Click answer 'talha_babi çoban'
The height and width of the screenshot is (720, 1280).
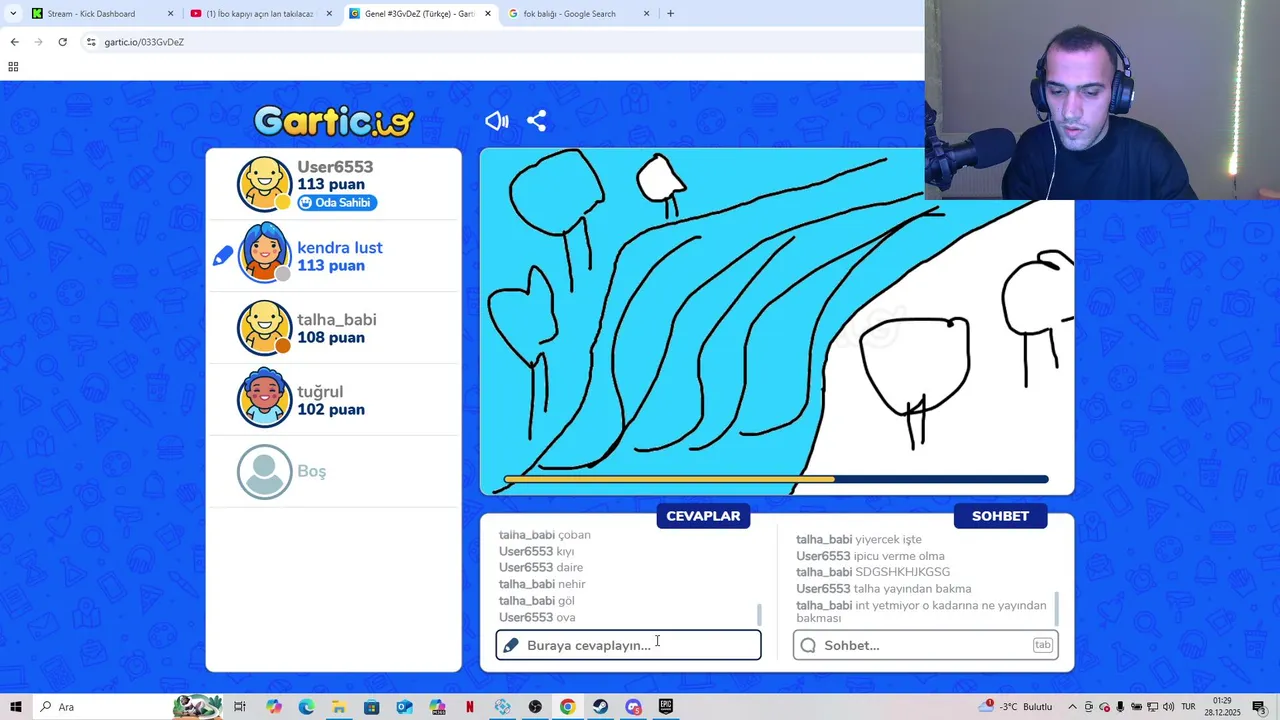(x=545, y=535)
